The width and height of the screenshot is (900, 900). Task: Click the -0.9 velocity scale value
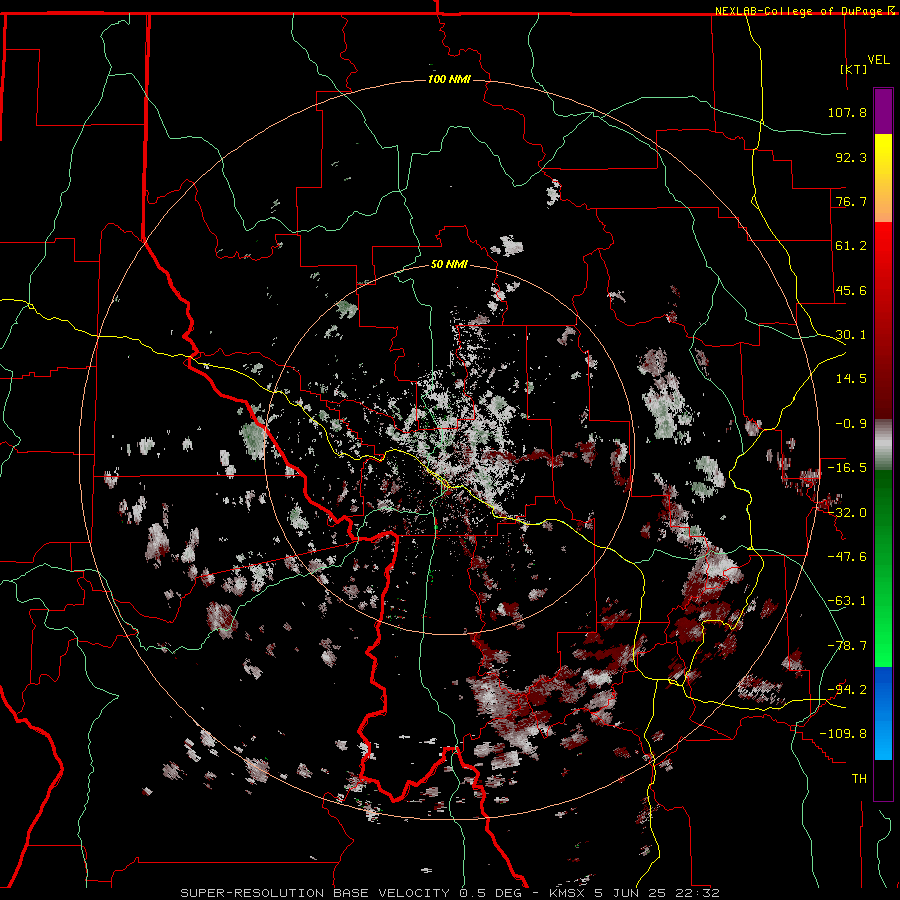coord(851,424)
